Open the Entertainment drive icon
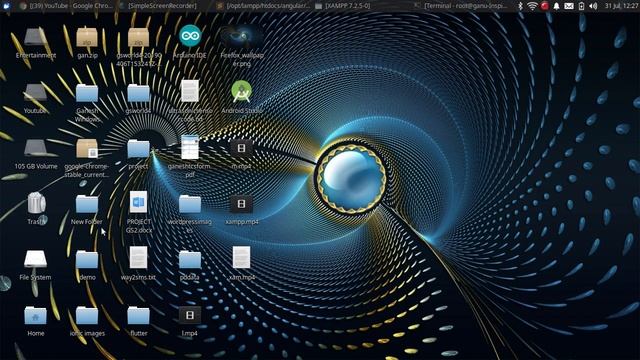This screenshot has width=640, height=360. [36, 38]
